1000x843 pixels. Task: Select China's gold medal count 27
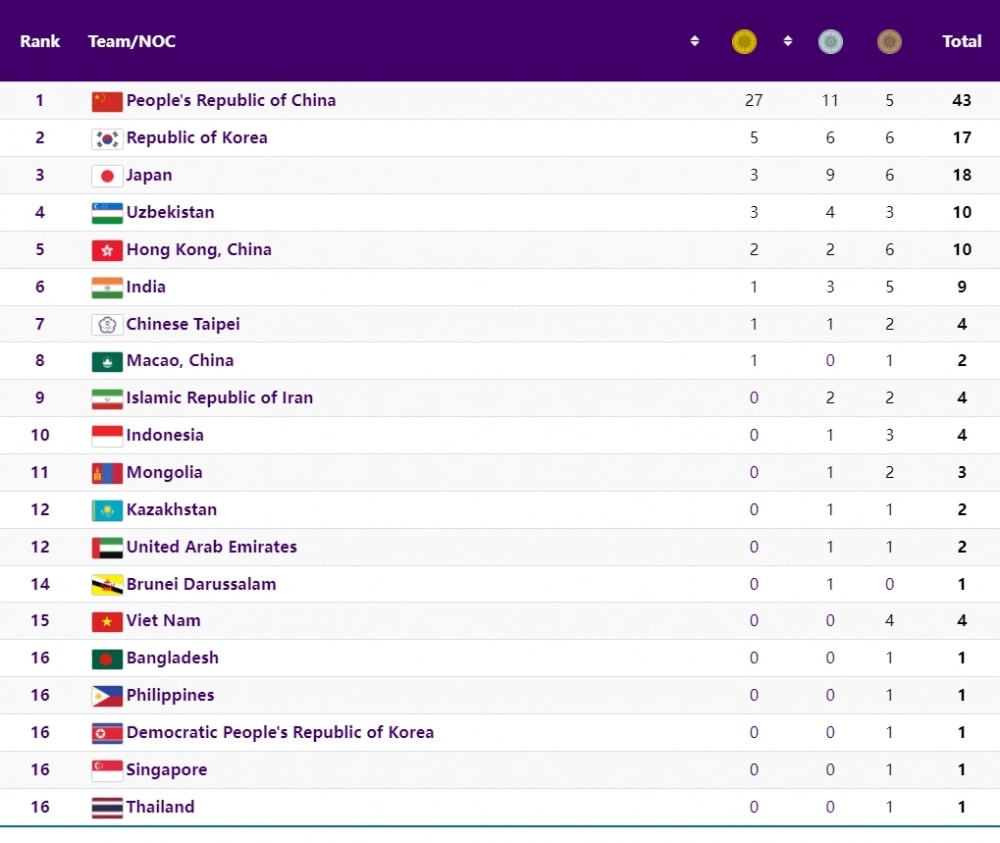[754, 101]
